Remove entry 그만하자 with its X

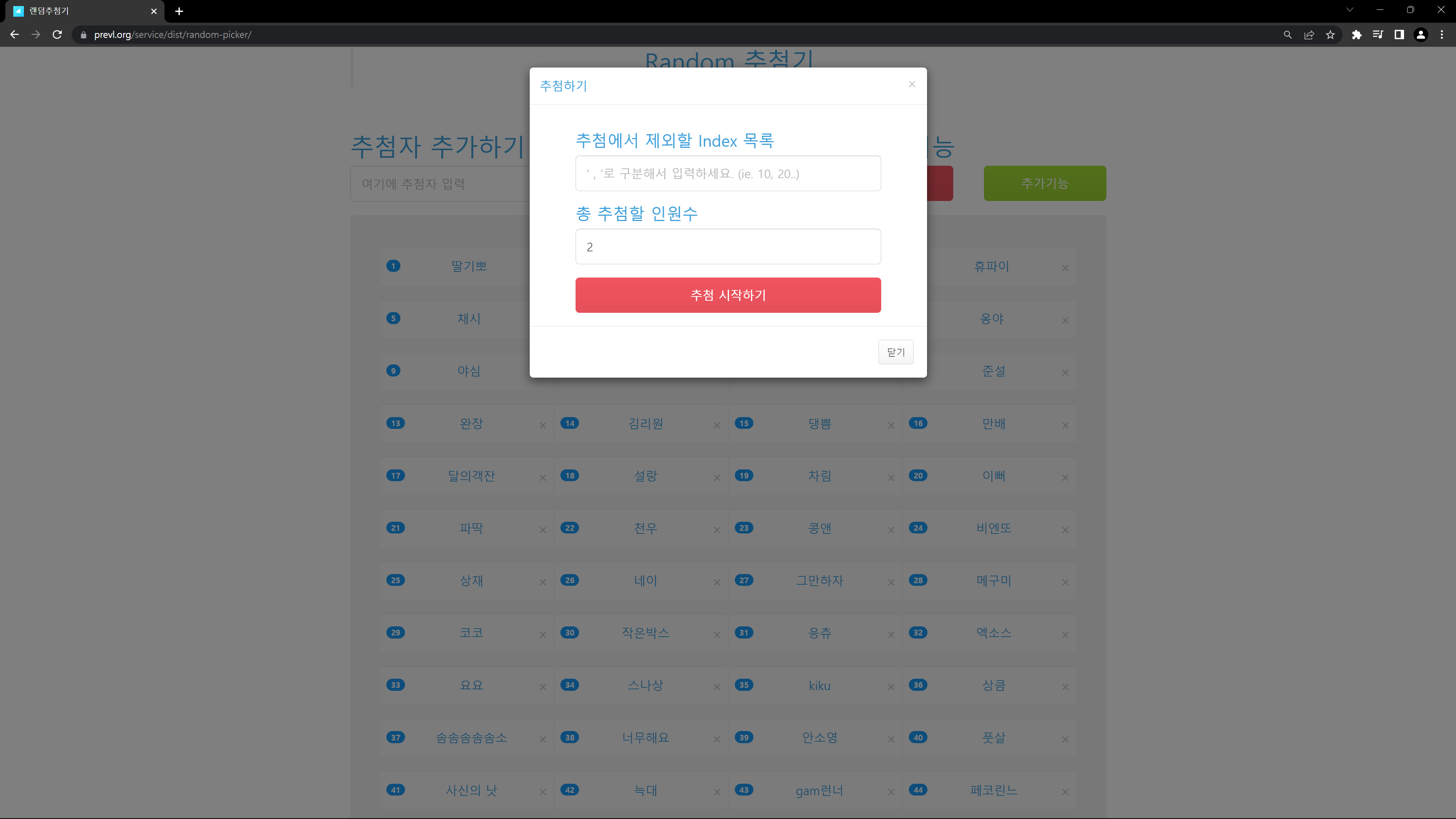click(891, 582)
